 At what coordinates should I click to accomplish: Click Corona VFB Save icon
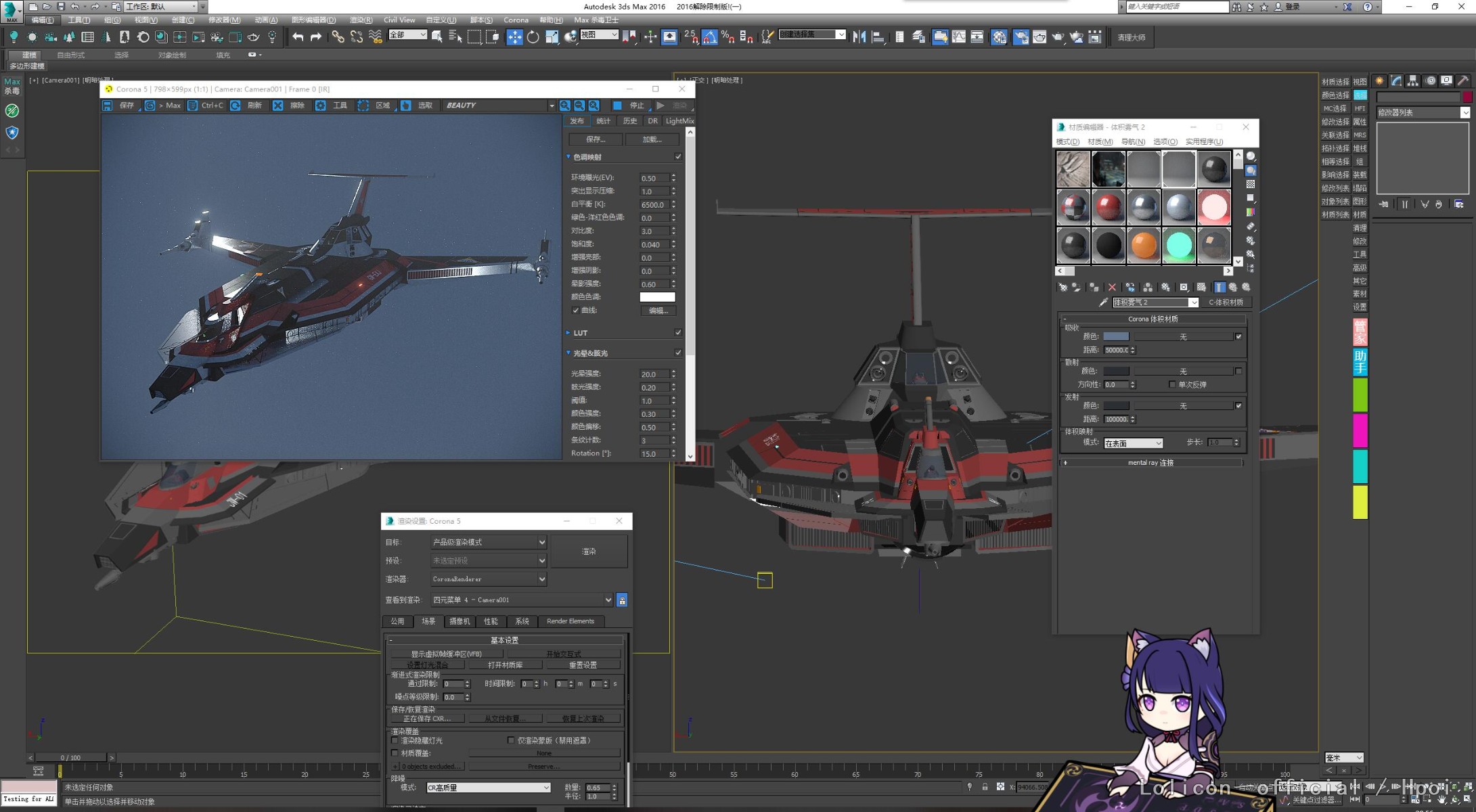[108, 106]
